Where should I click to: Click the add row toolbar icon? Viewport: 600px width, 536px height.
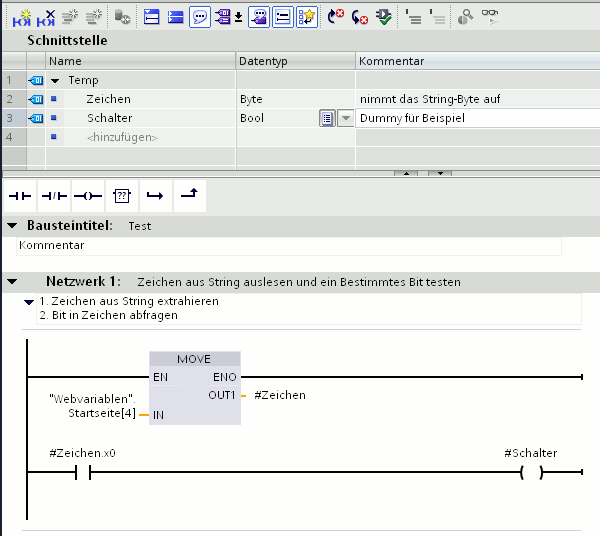(94, 17)
